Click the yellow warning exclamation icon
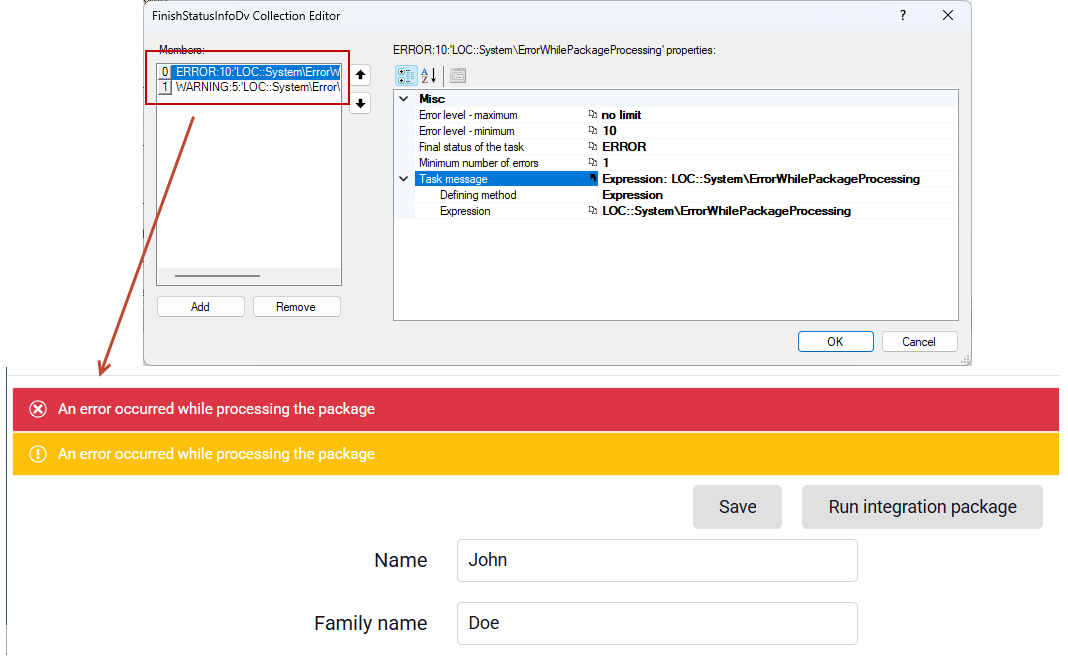Screen dimensions: 1068x661 pos(38,454)
